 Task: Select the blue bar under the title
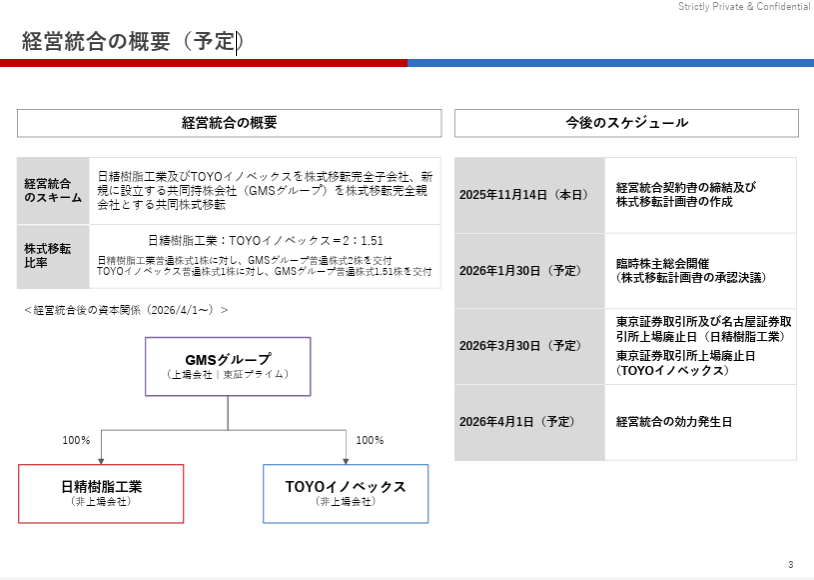610,63
